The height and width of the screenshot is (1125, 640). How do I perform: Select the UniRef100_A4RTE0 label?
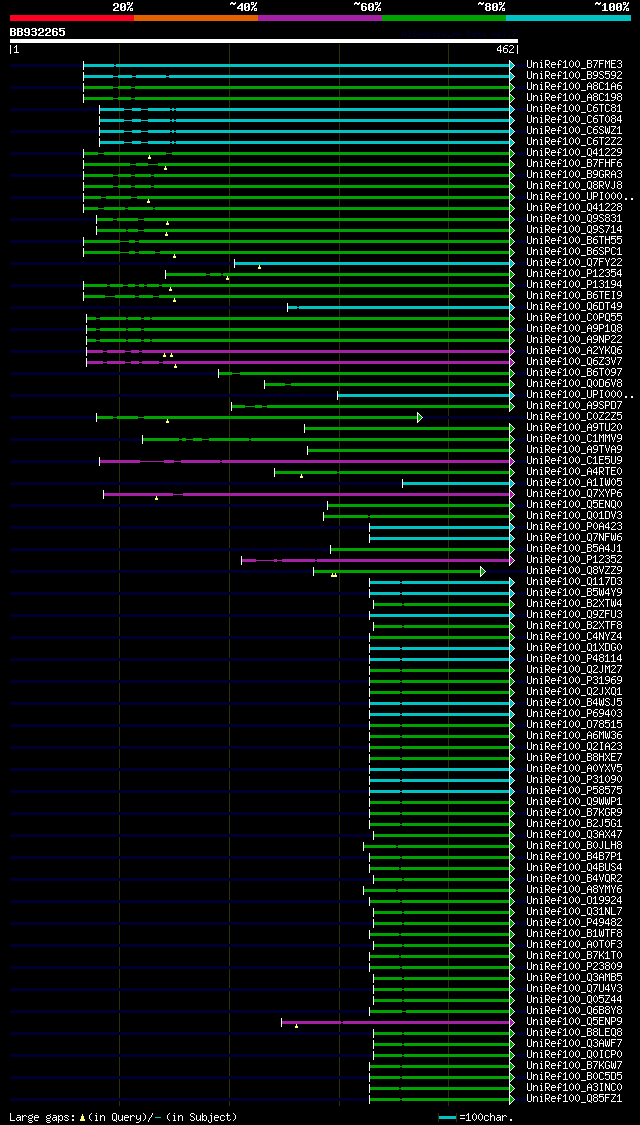(x=574, y=471)
